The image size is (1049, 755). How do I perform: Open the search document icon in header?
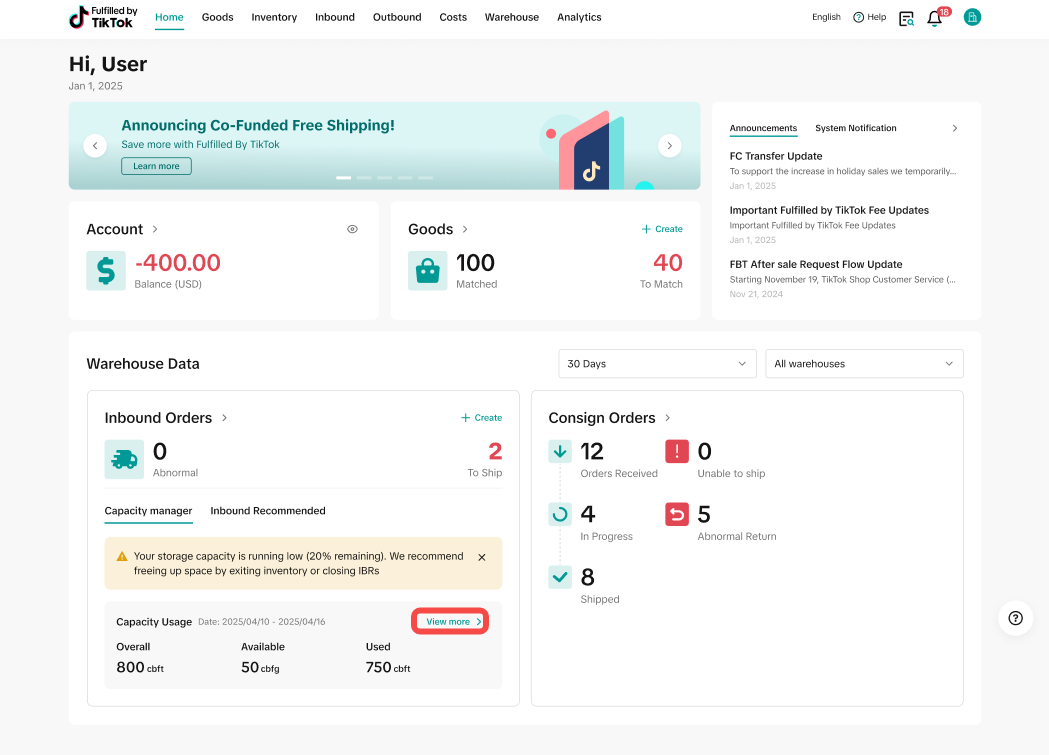click(x=906, y=18)
